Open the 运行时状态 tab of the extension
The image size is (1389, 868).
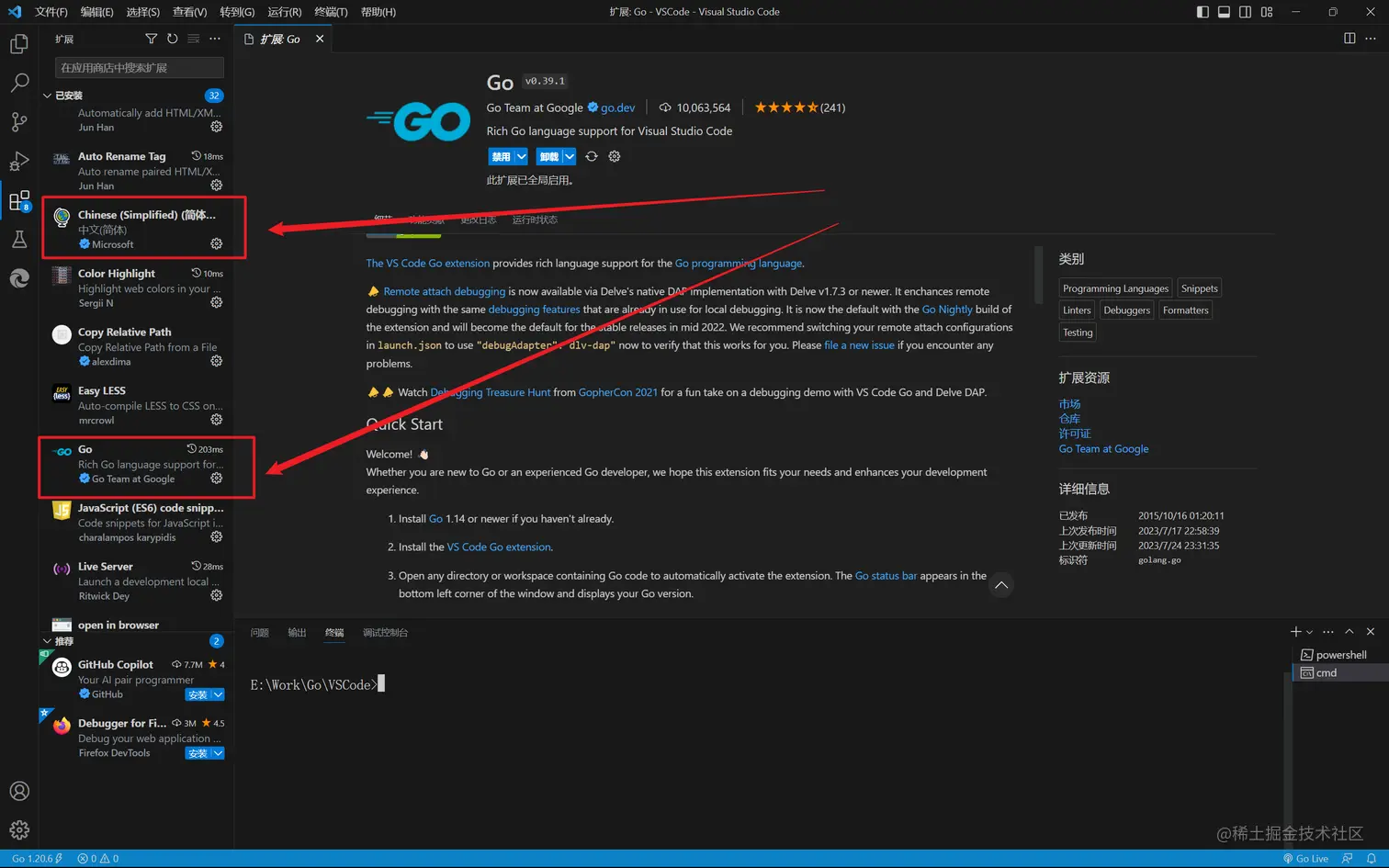535,220
